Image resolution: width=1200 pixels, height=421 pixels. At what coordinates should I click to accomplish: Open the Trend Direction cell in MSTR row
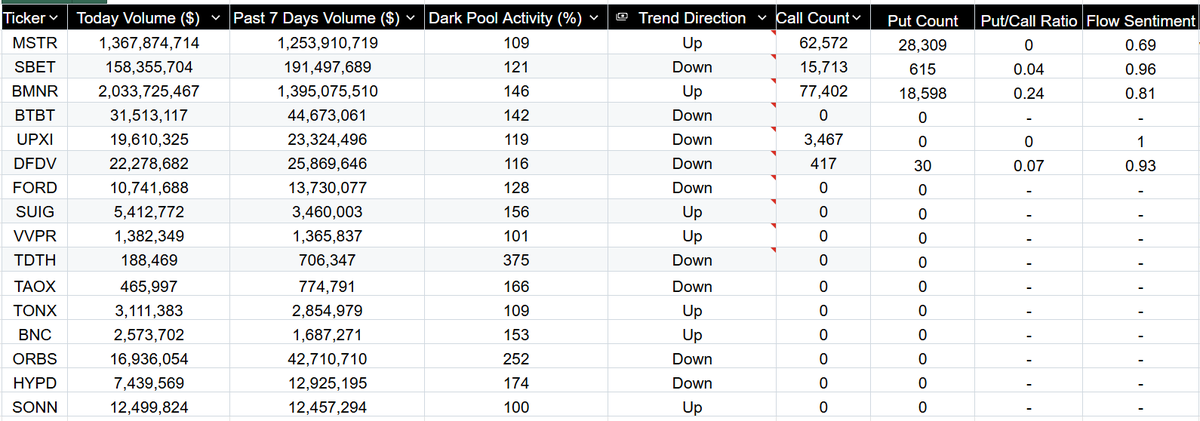692,43
